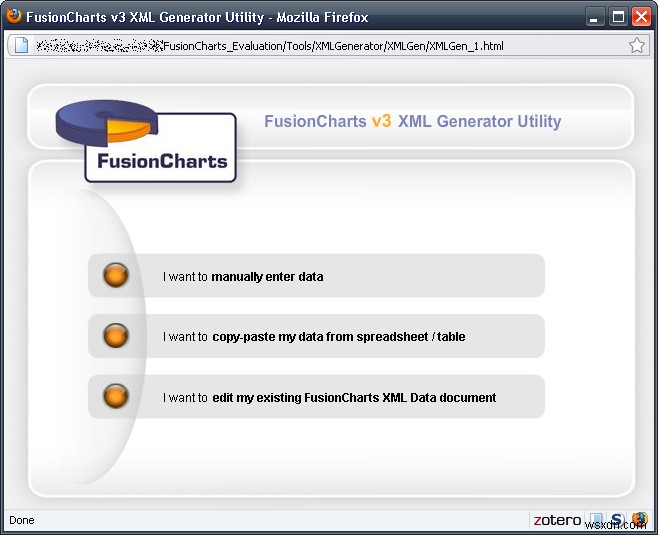Click the Firefox icon in the title bar
658x535 pixels.
click(14, 16)
